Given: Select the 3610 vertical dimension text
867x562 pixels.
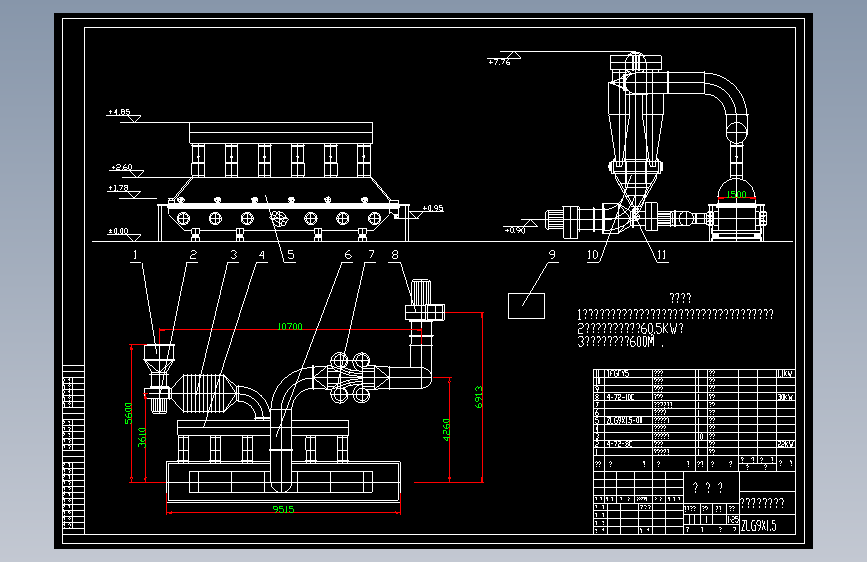Looking at the screenshot, I should (x=142, y=437).
